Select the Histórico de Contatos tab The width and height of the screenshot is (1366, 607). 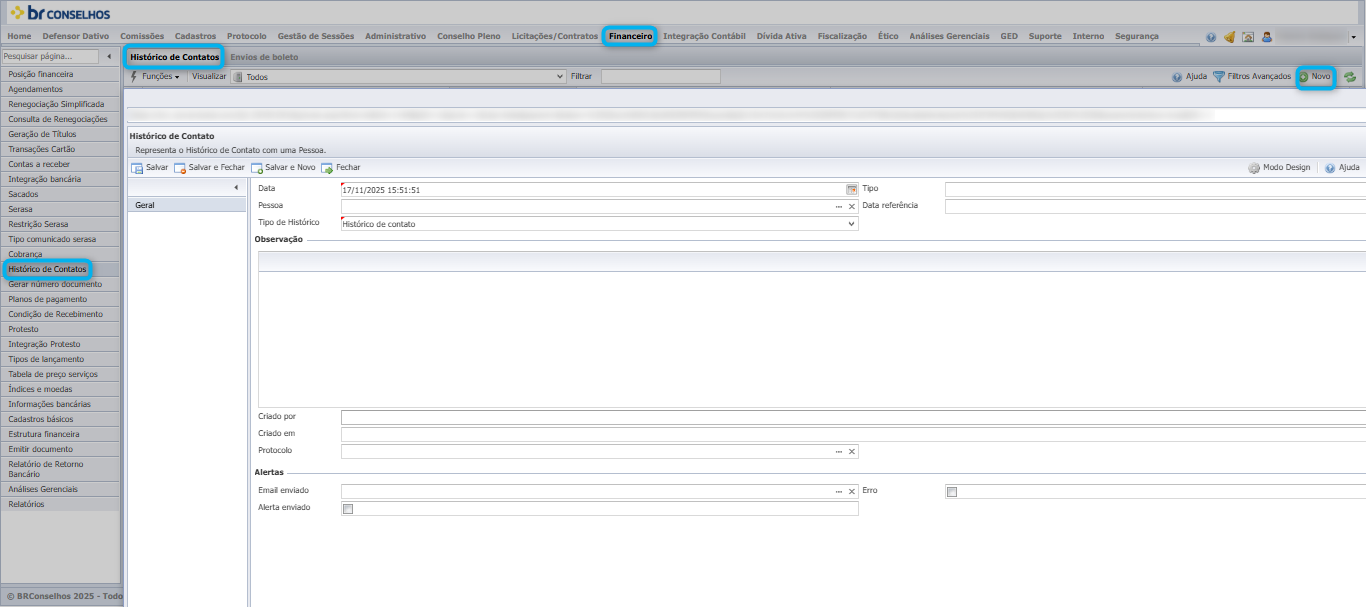pyautogui.click(x=175, y=57)
